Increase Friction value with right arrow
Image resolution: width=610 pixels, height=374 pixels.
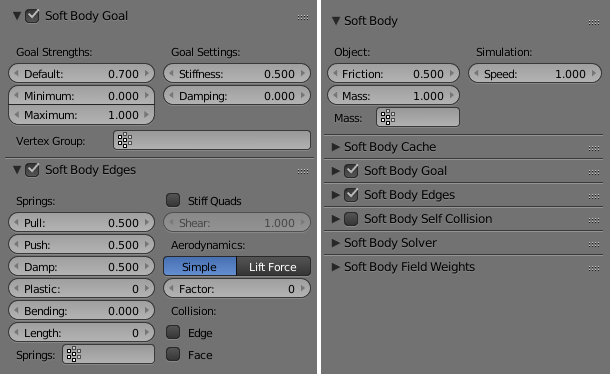click(x=452, y=73)
